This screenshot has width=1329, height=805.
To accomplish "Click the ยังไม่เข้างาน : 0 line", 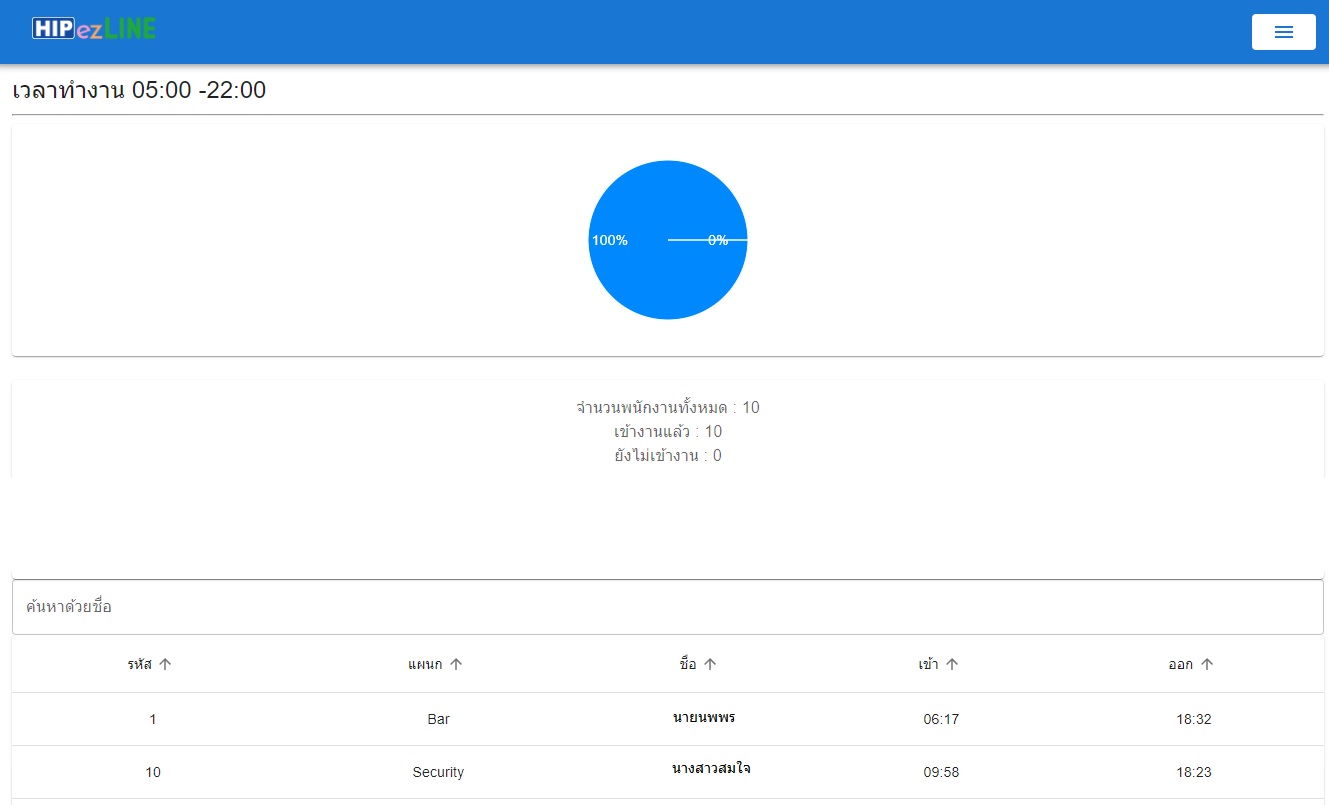I will click(x=668, y=455).
